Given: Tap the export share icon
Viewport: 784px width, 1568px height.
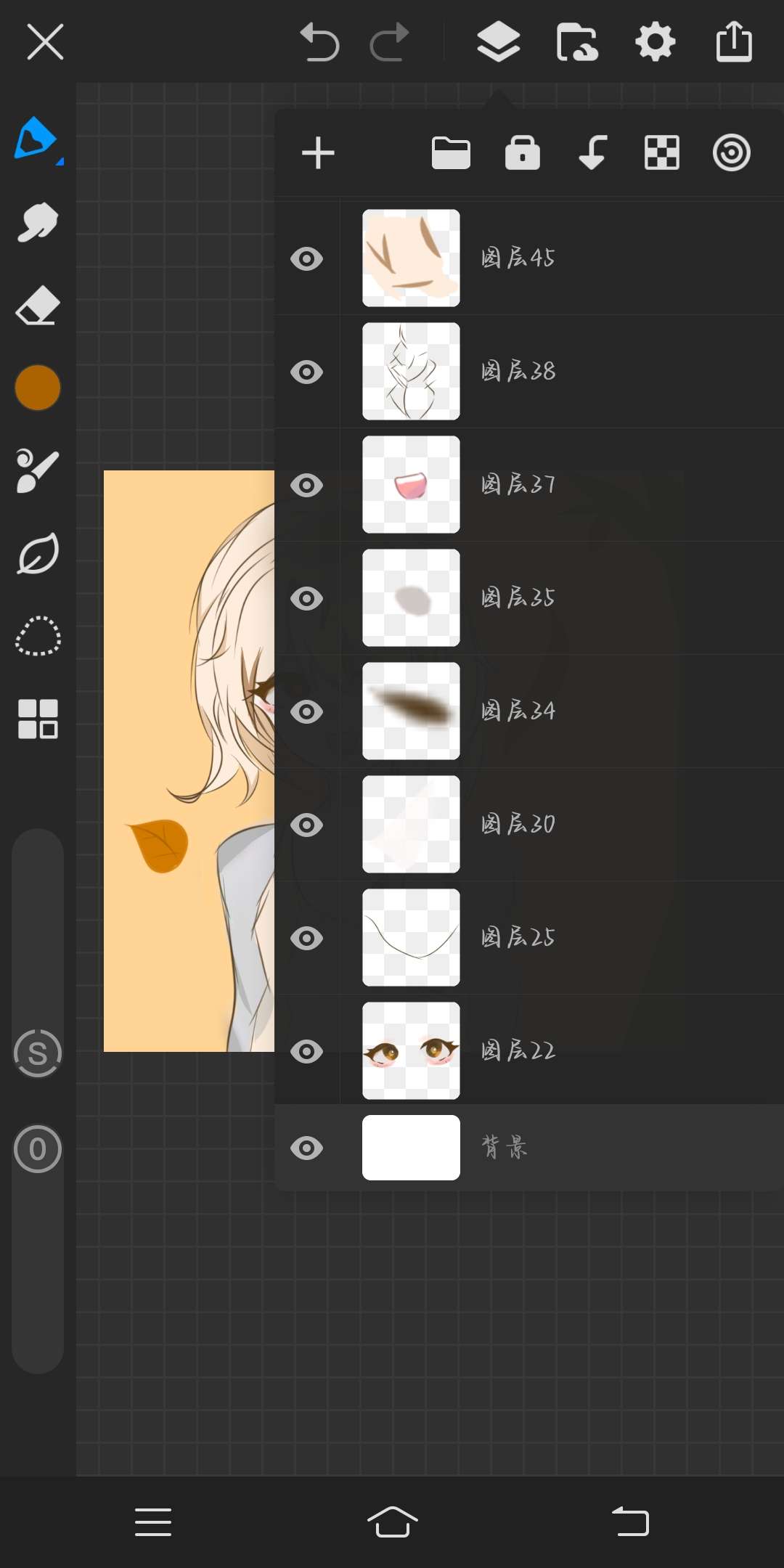Looking at the screenshot, I should (x=734, y=41).
